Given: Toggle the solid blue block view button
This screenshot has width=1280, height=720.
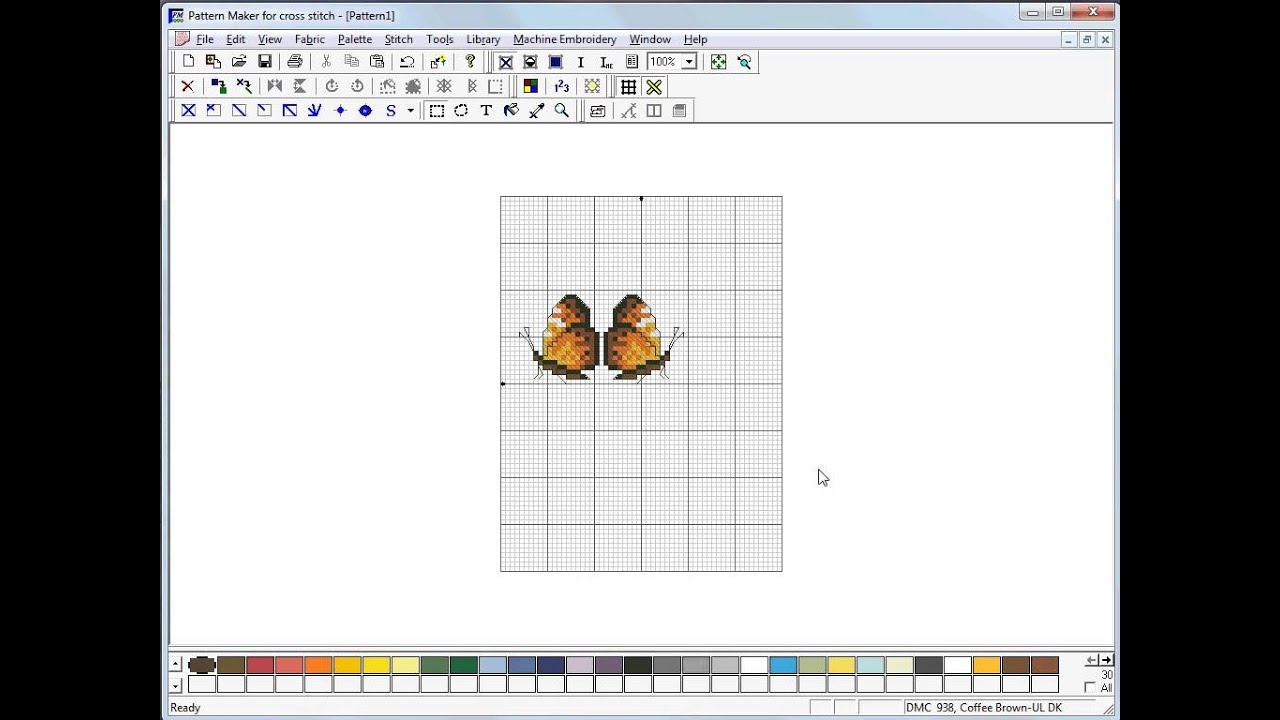Looking at the screenshot, I should coord(556,62).
